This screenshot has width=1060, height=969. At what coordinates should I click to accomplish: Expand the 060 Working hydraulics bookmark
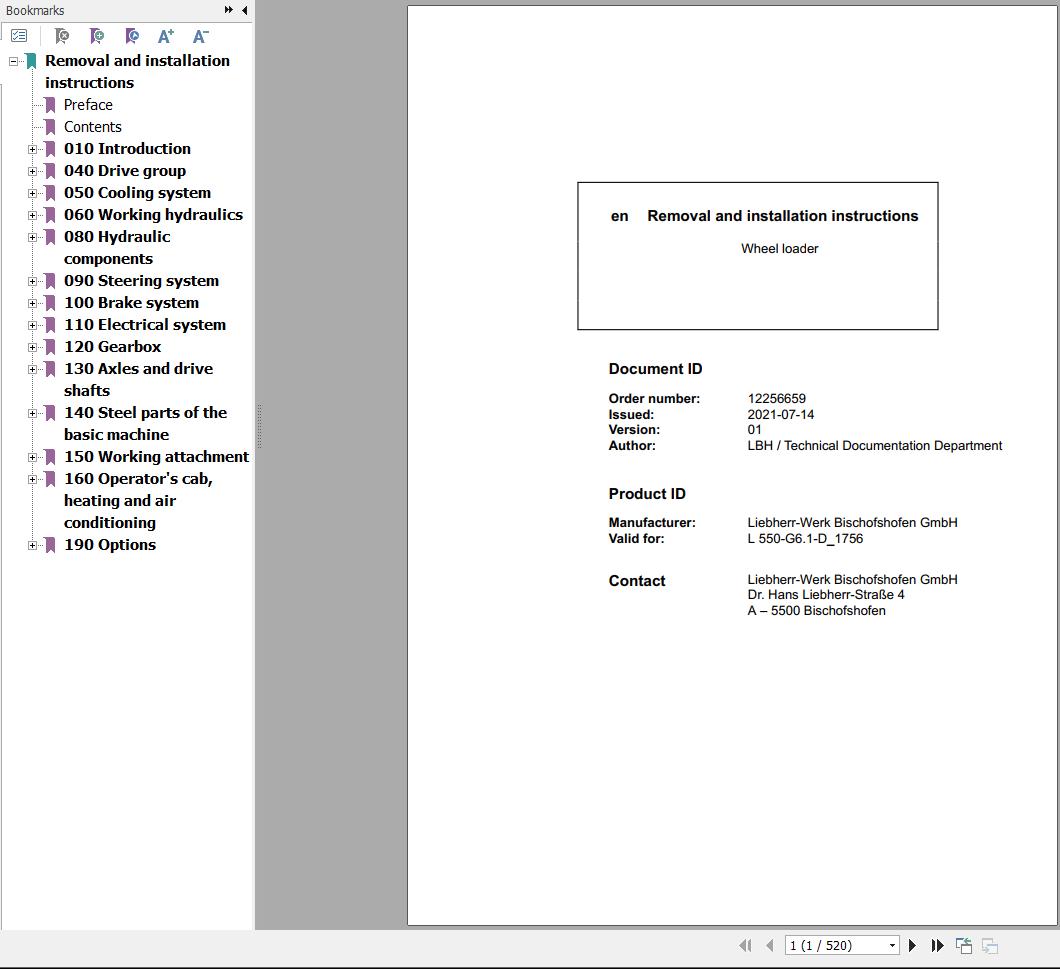pos(32,215)
